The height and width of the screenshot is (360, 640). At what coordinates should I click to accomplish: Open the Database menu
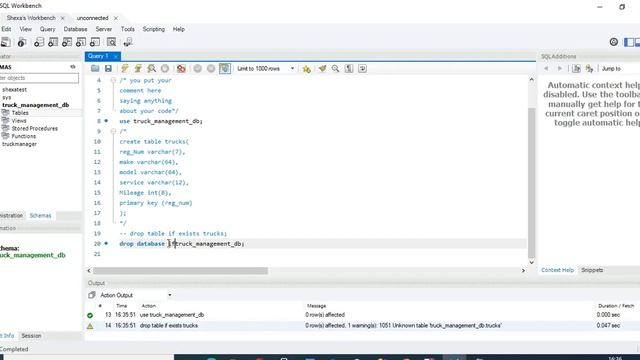click(76, 29)
